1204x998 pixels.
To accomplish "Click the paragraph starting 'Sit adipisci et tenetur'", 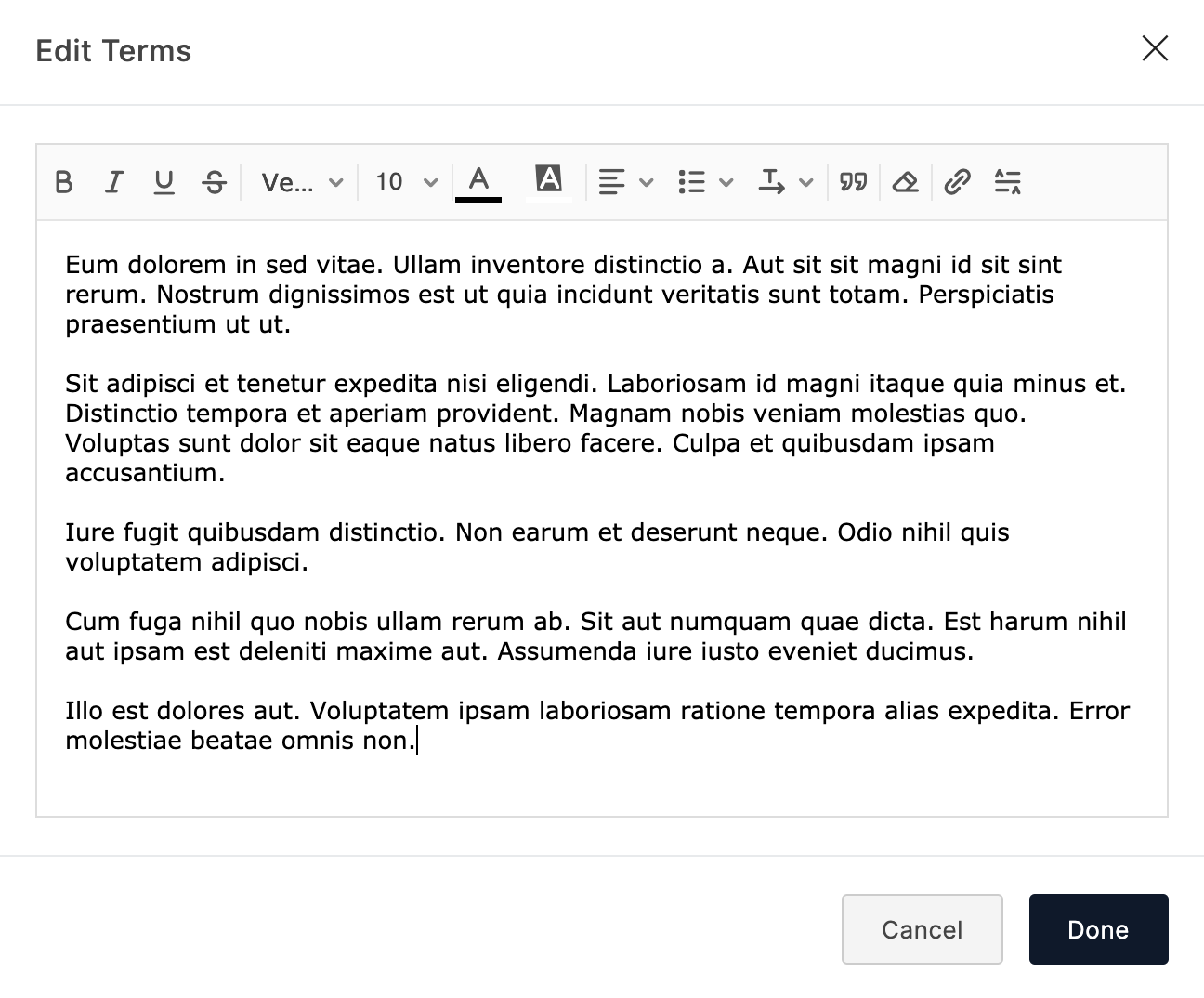I will point(595,428).
